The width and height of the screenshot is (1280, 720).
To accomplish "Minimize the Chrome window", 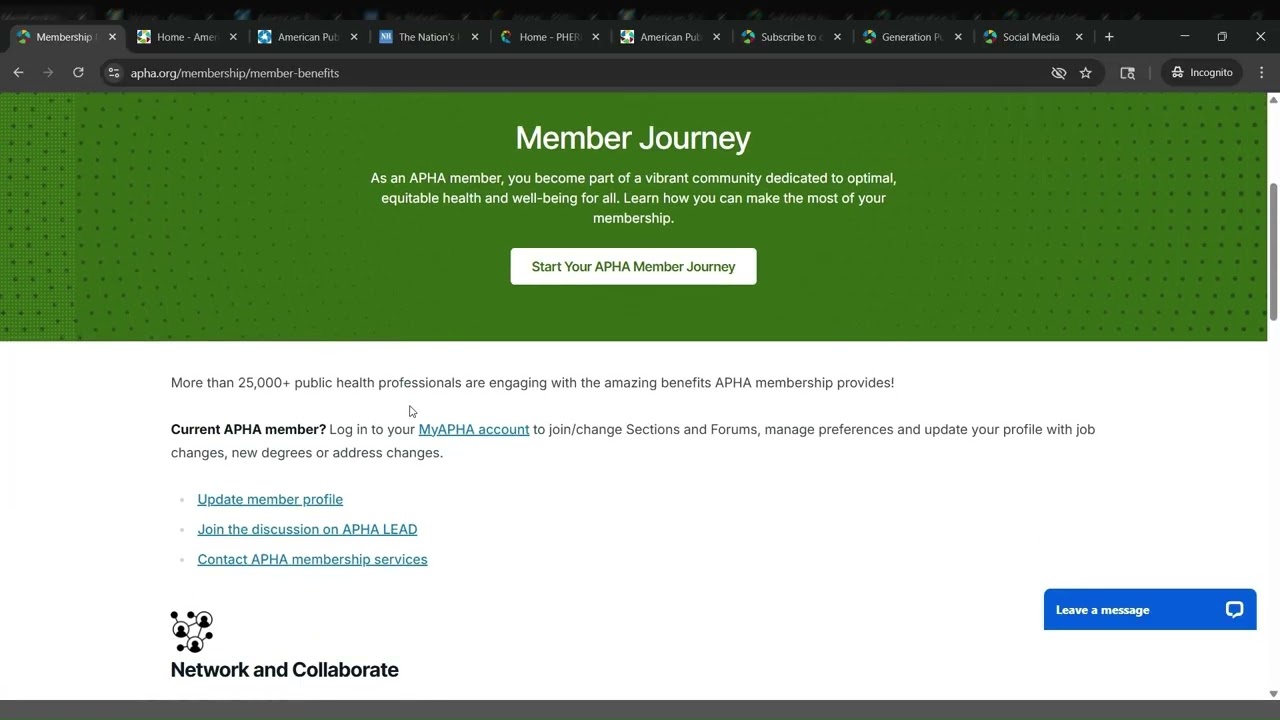I will [x=1185, y=37].
